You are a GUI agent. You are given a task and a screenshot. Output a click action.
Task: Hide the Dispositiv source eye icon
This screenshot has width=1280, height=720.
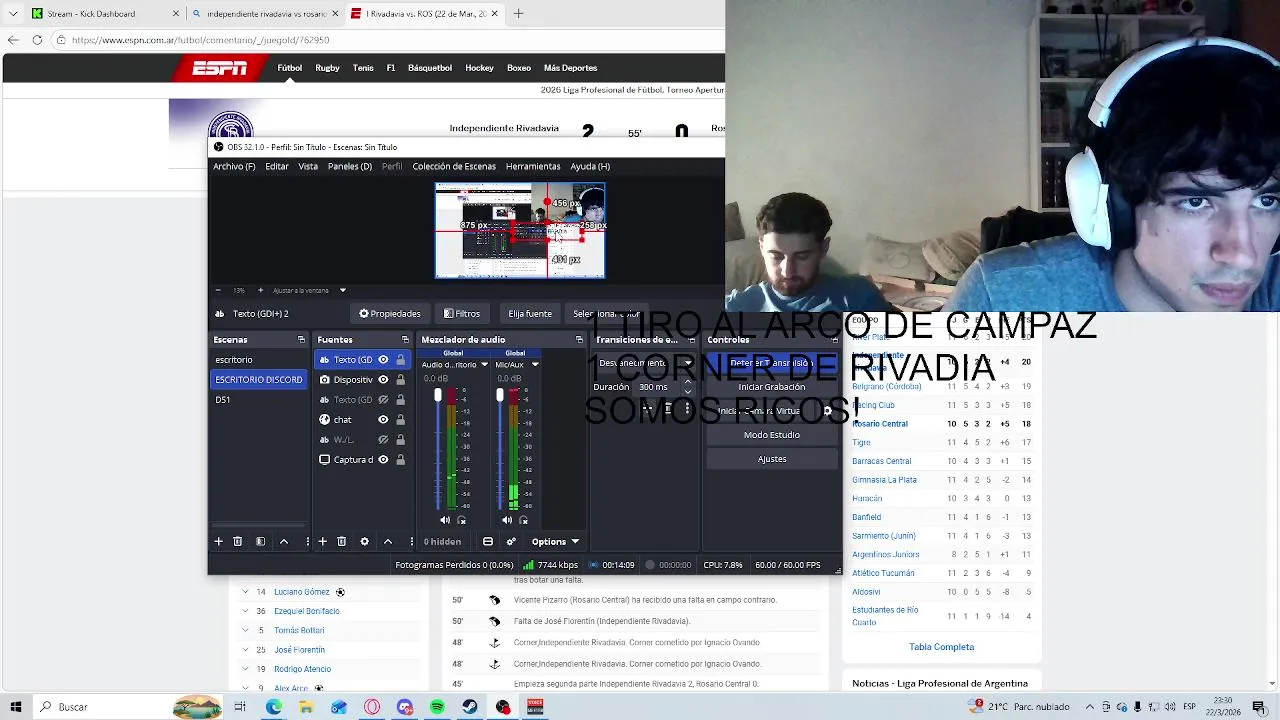383,380
